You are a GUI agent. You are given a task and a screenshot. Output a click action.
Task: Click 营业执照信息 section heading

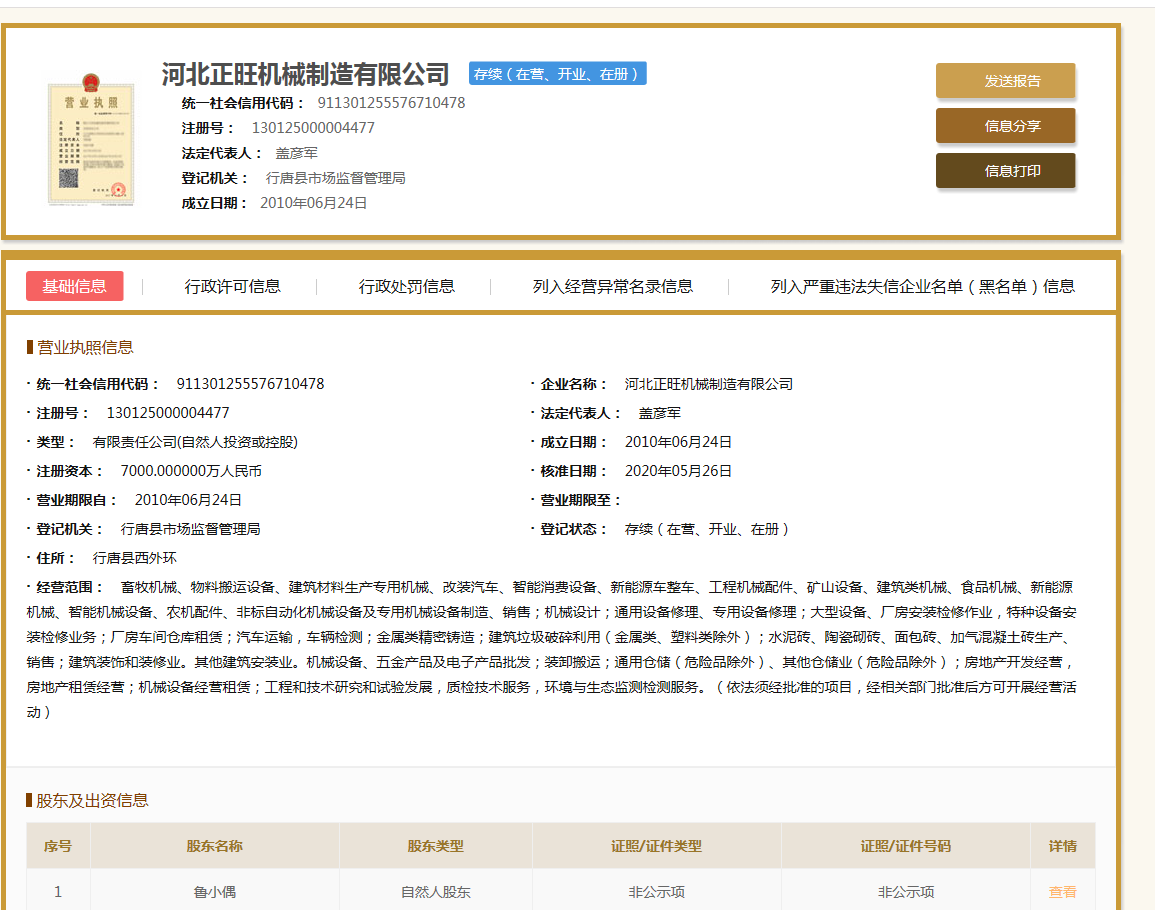coord(85,347)
